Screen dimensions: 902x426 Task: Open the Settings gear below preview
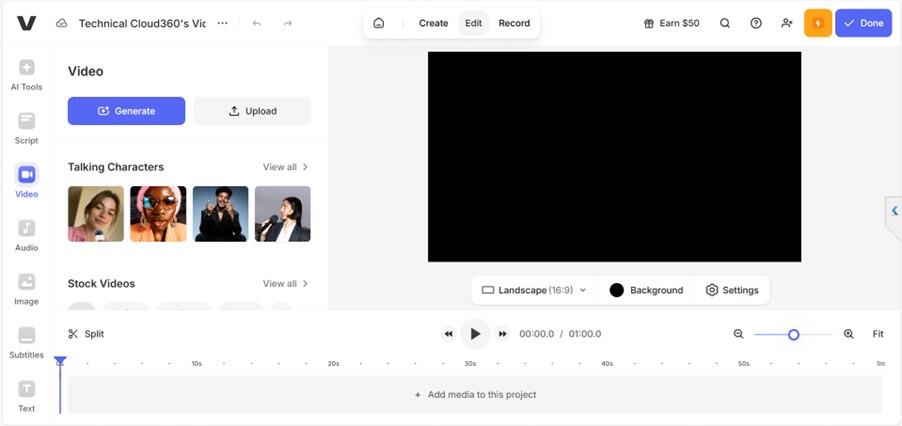732,290
